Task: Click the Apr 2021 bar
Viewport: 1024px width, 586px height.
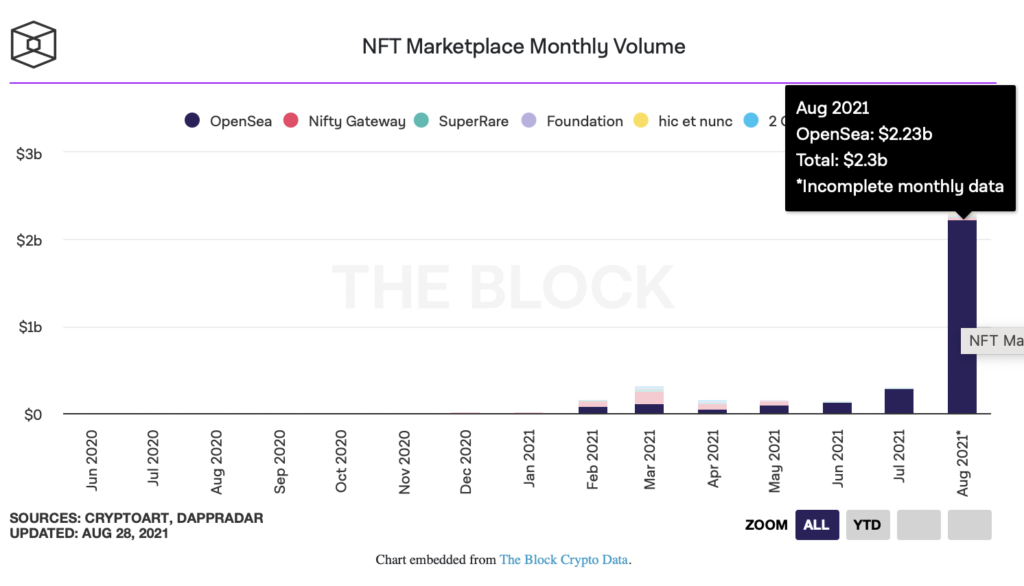Action: pos(712,407)
